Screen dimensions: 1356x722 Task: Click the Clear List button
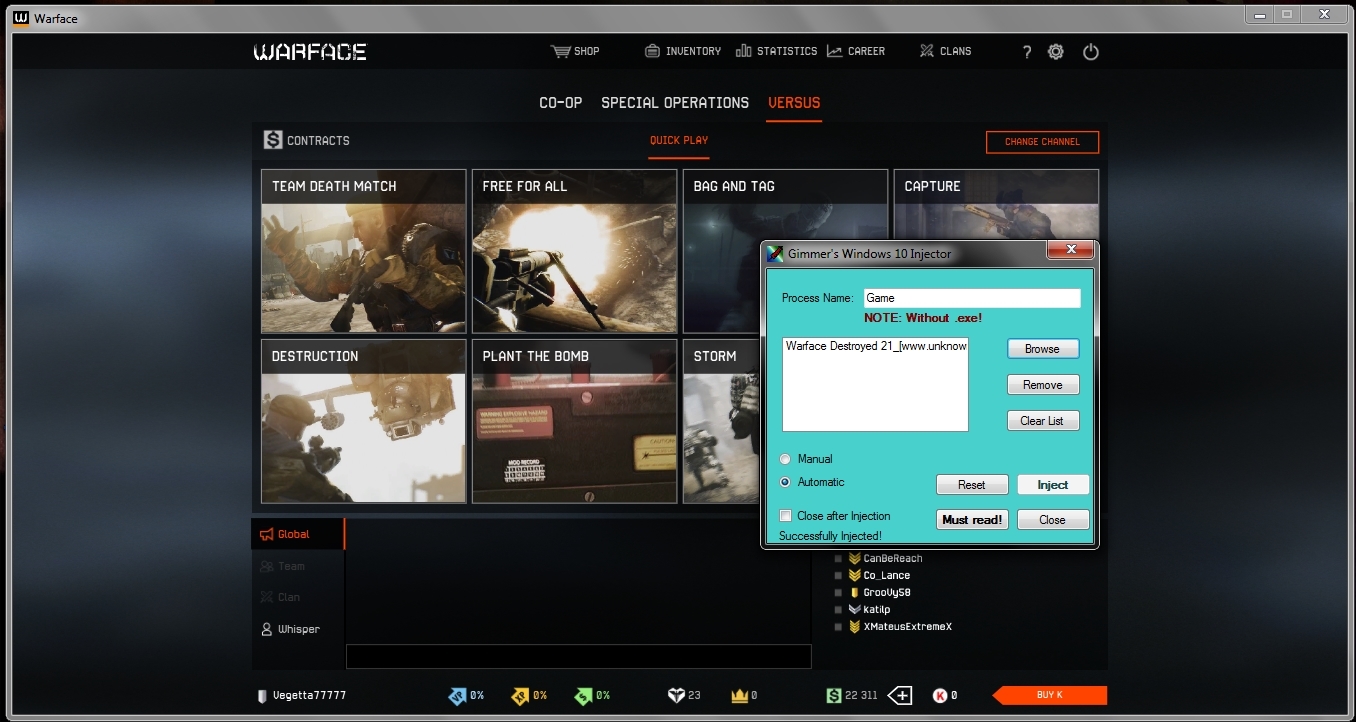coord(1043,421)
